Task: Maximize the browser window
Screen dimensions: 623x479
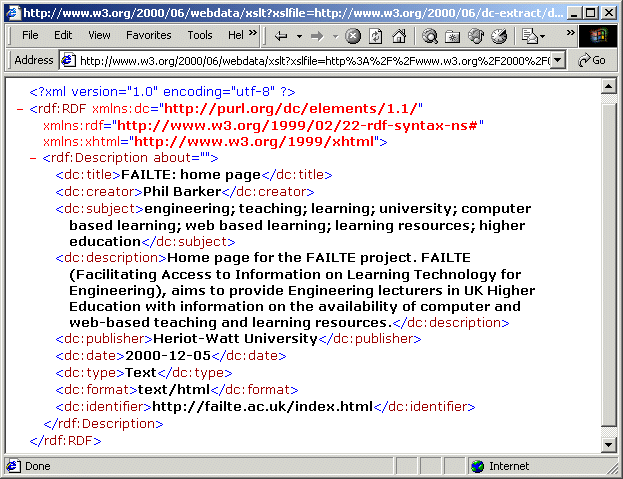Action: 591,13
